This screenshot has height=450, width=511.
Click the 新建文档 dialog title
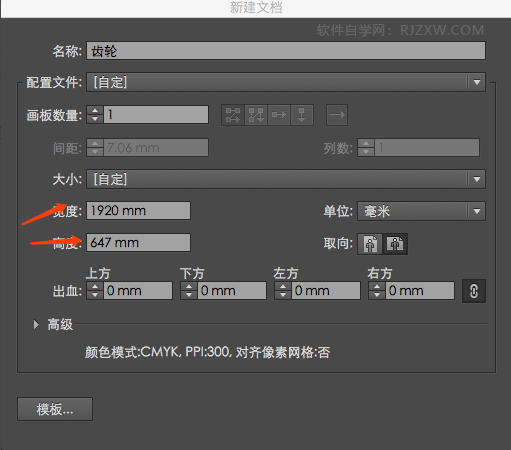point(256,7)
